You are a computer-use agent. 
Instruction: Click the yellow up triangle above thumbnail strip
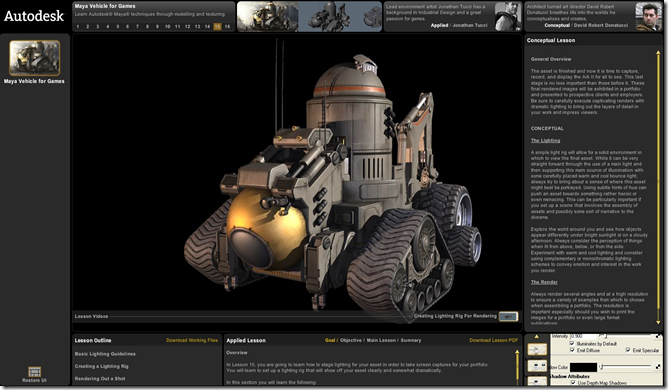[536, 337]
